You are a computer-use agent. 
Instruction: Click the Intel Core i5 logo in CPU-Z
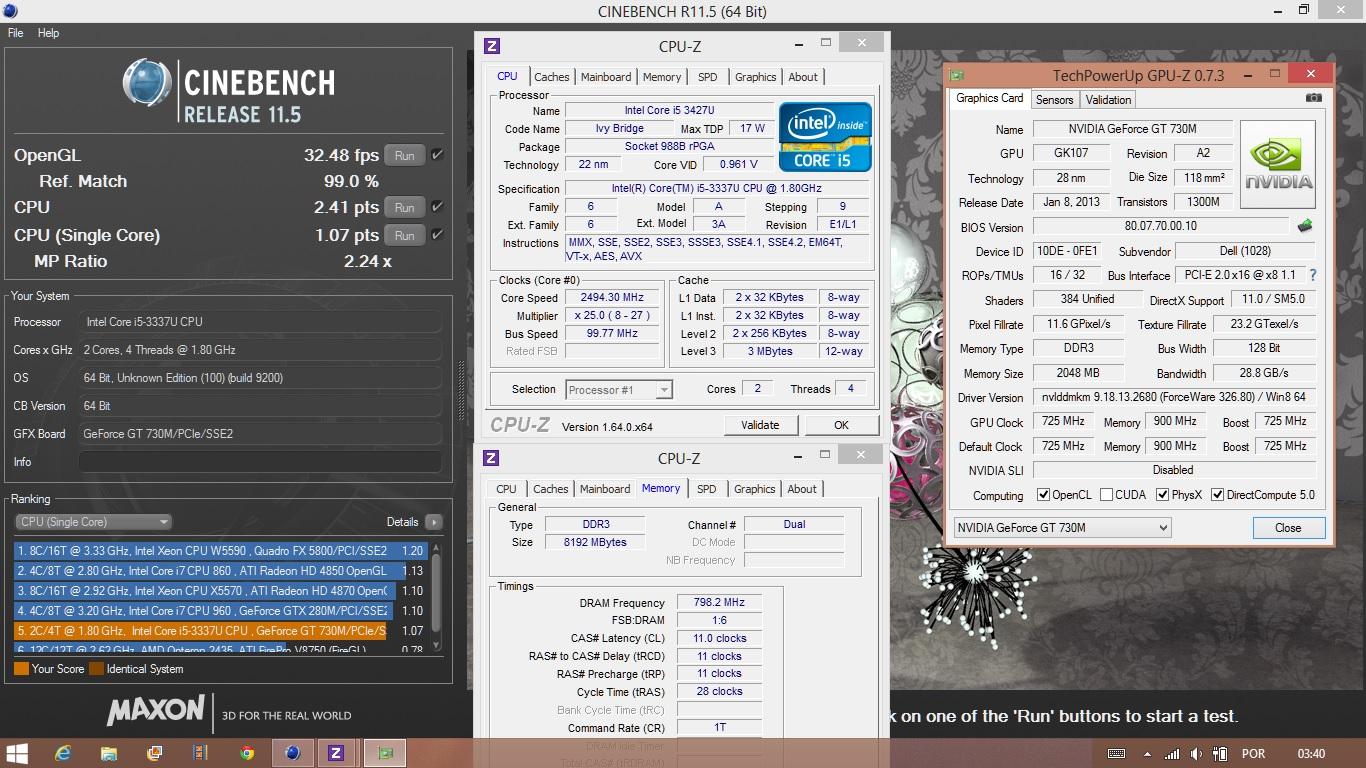click(826, 136)
